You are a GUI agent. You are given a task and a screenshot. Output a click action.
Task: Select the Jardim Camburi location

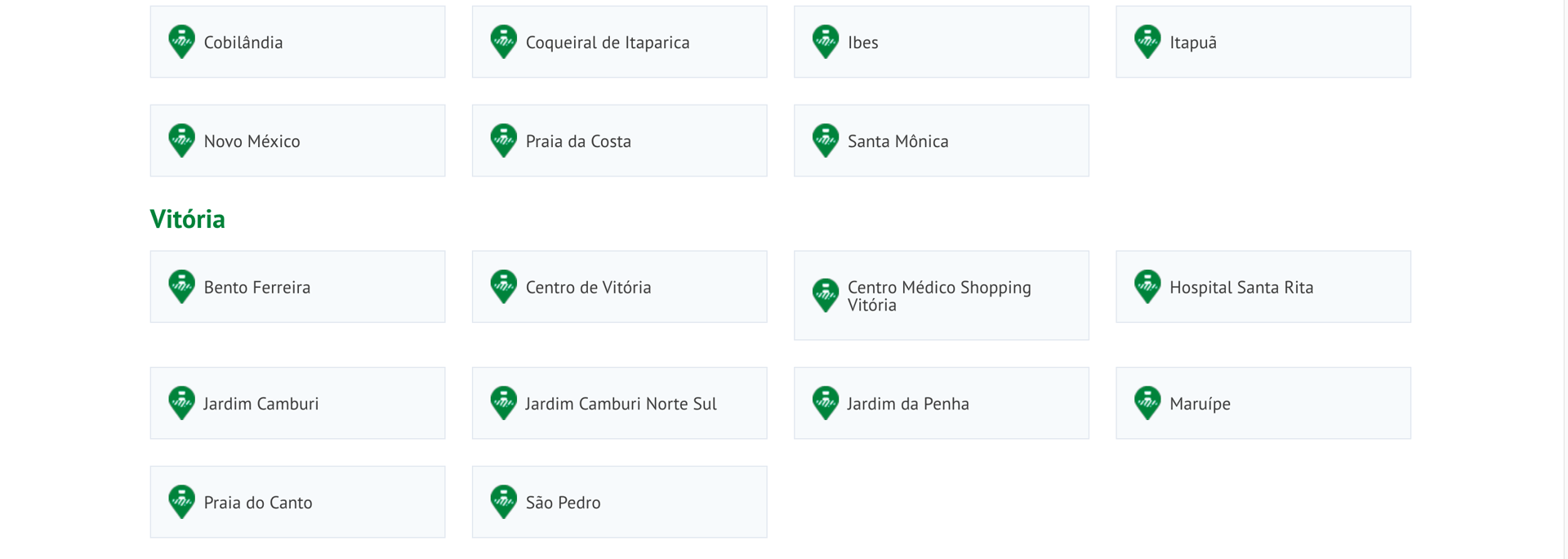[x=297, y=403]
